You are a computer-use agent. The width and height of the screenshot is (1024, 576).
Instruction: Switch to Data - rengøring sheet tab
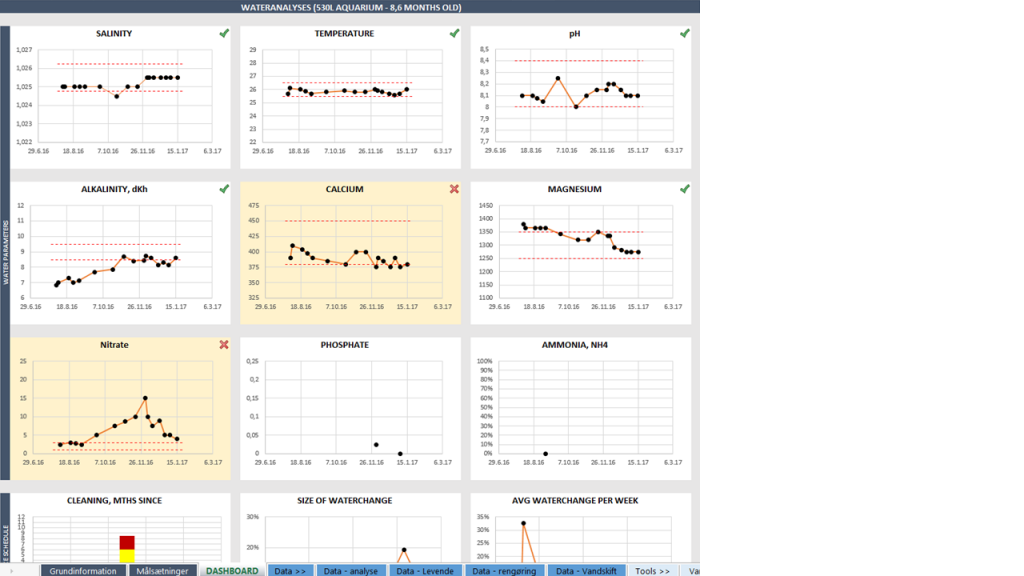tap(504, 571)
